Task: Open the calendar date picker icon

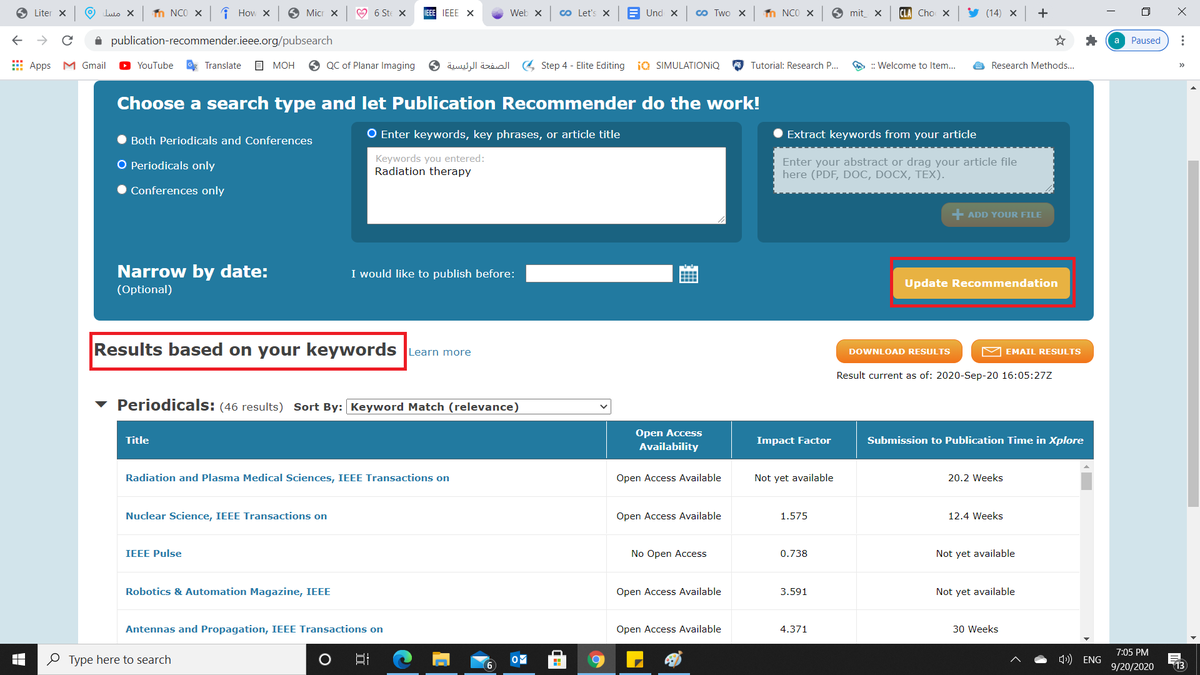Action: [688, 274]
